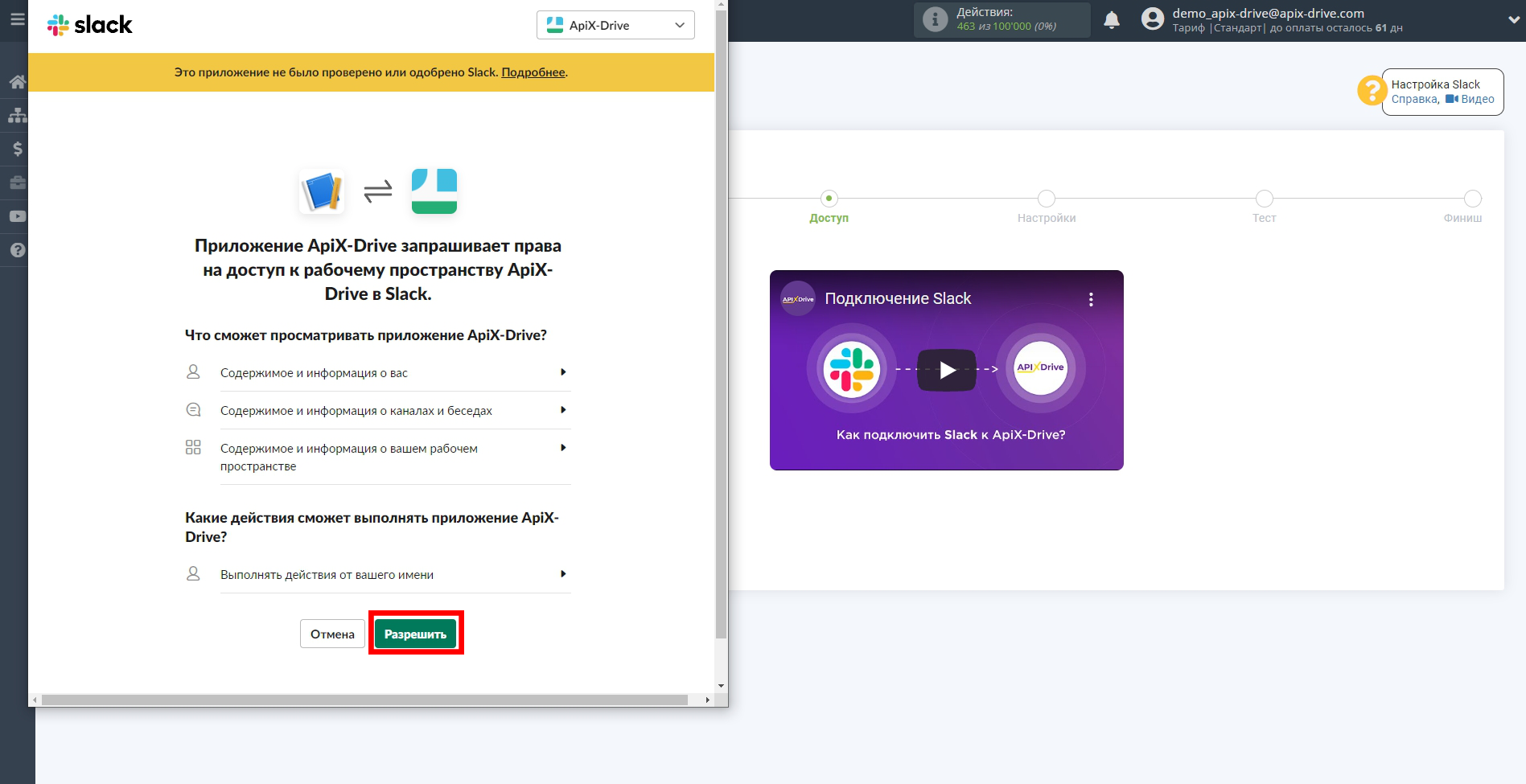Screen dimensions: 1526x784
Task: Click the ApiX-Drive channel logo on video
Action: pos(798,299)
